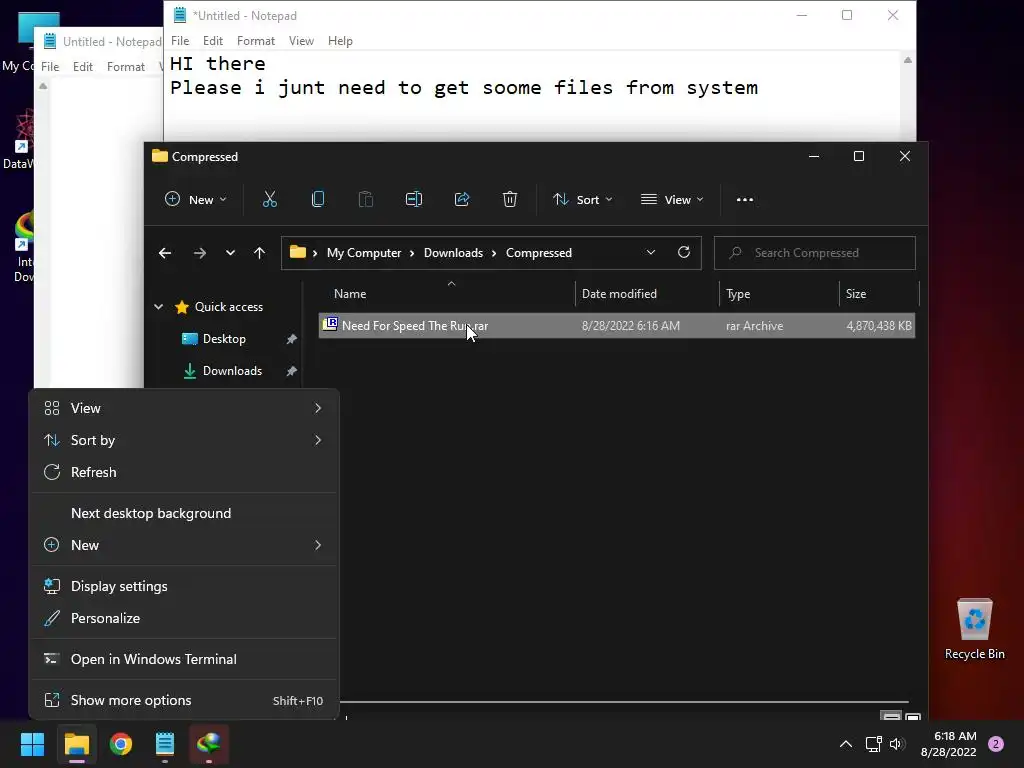1024x768 pixels.
Task: Click the Paste clipboard icon in Explorer toolbar
Action: click(366, 199)
